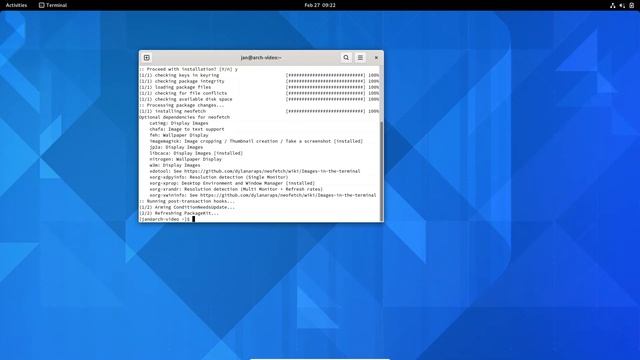
Task: Click the volume speaker icon in top bar
Action: click(622, 5)
